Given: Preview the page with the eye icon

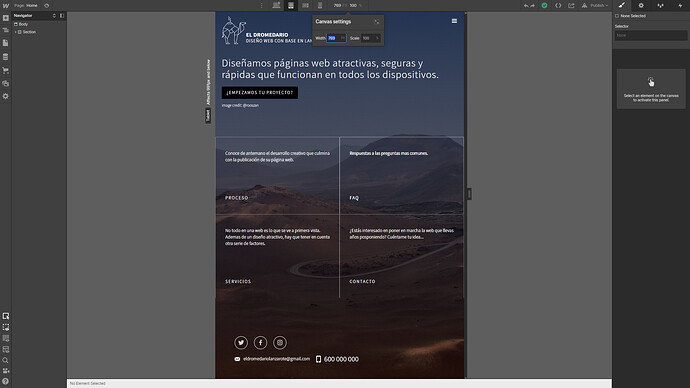Looking at the screenshot, I should (47, 6).
